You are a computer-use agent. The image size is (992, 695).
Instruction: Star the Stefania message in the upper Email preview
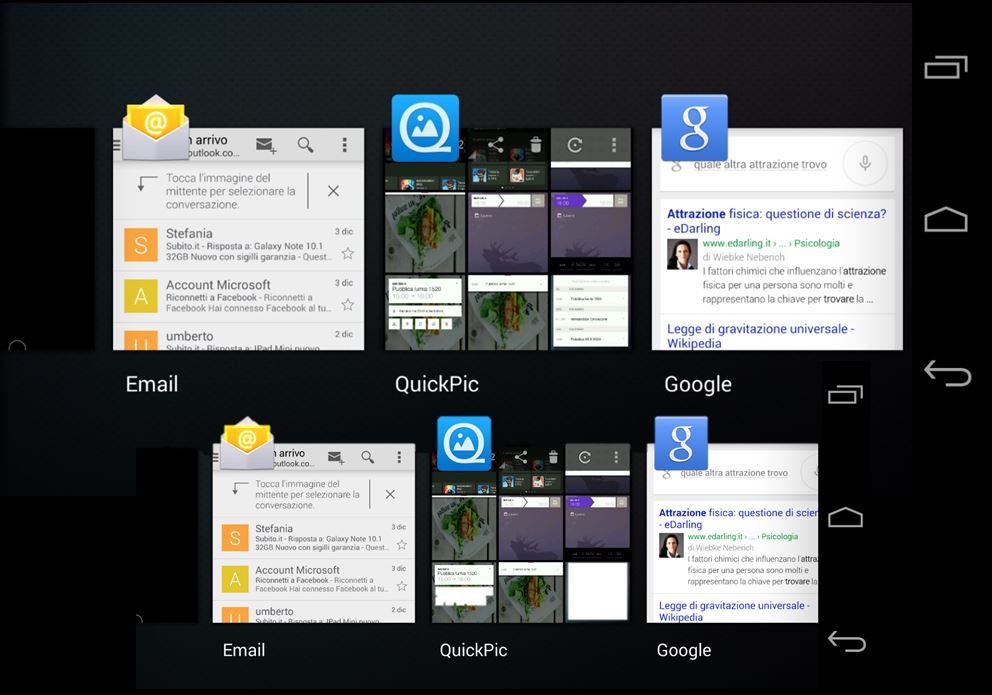347,254
